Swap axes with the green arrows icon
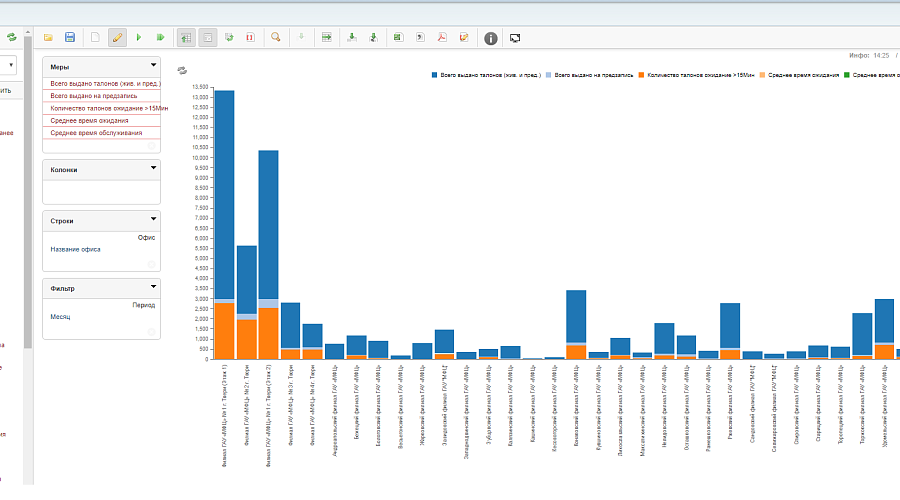 pyautogui.click(x=229, y=37)
